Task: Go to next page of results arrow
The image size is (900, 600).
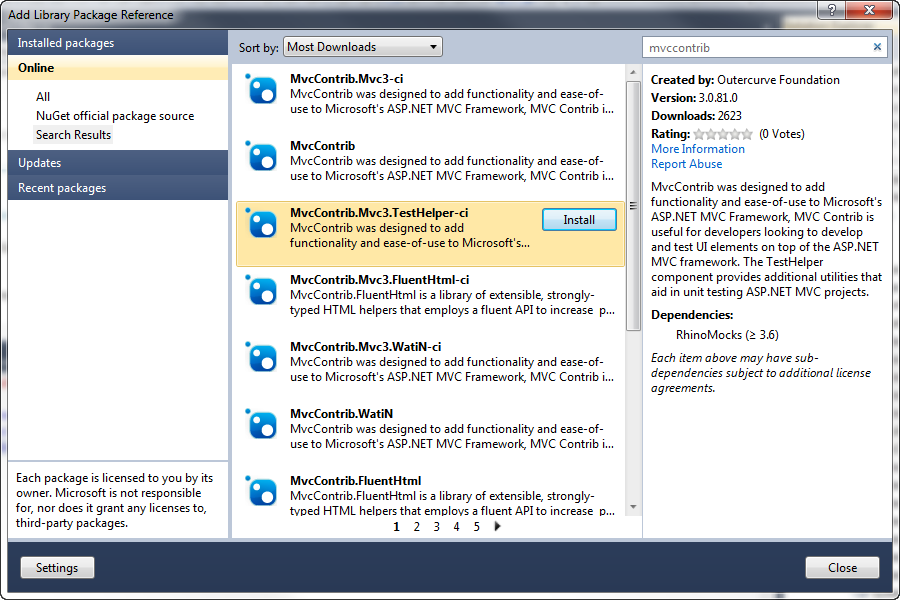Action: pyautogui.click(x=497, y=526)
